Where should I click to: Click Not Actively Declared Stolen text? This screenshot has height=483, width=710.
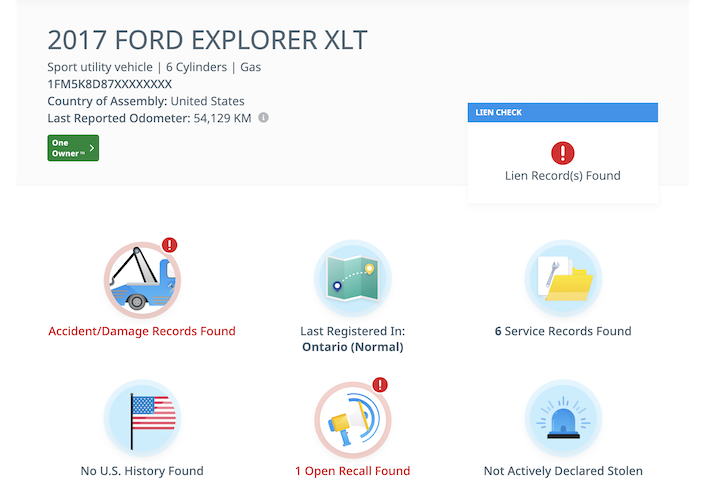(563, 471)
